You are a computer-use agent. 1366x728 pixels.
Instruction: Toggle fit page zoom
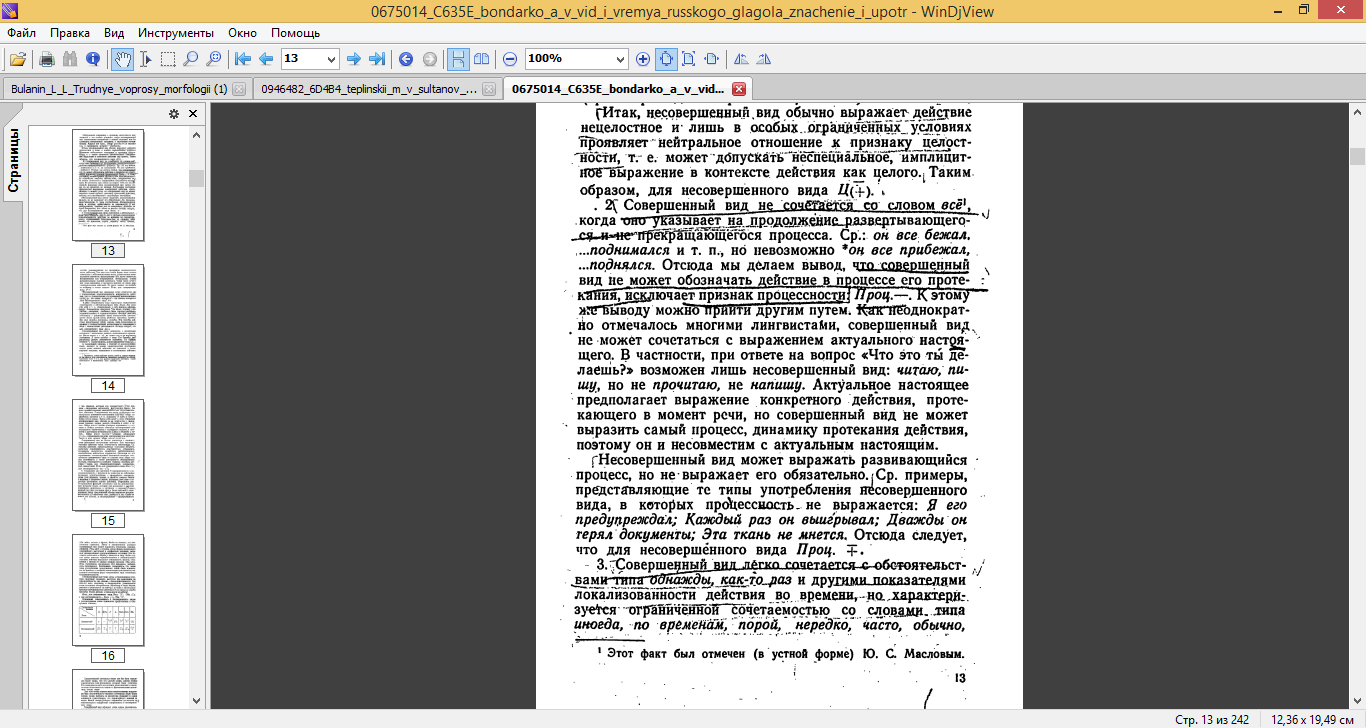(x=689, y=59)
